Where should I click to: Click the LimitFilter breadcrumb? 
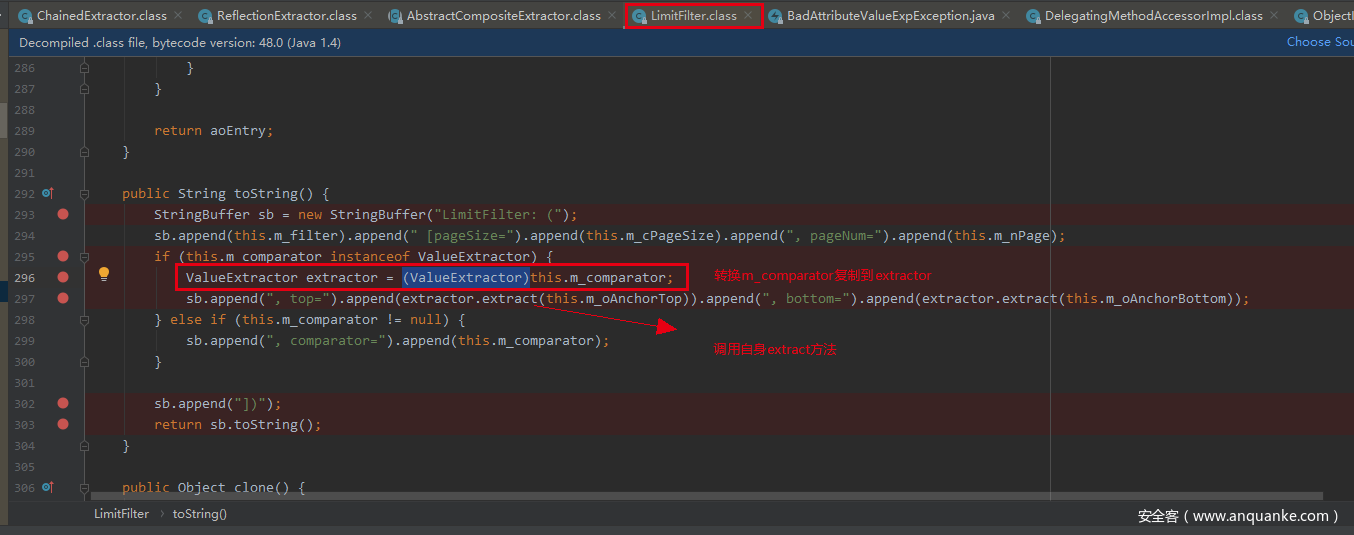(x=121, y=514)
